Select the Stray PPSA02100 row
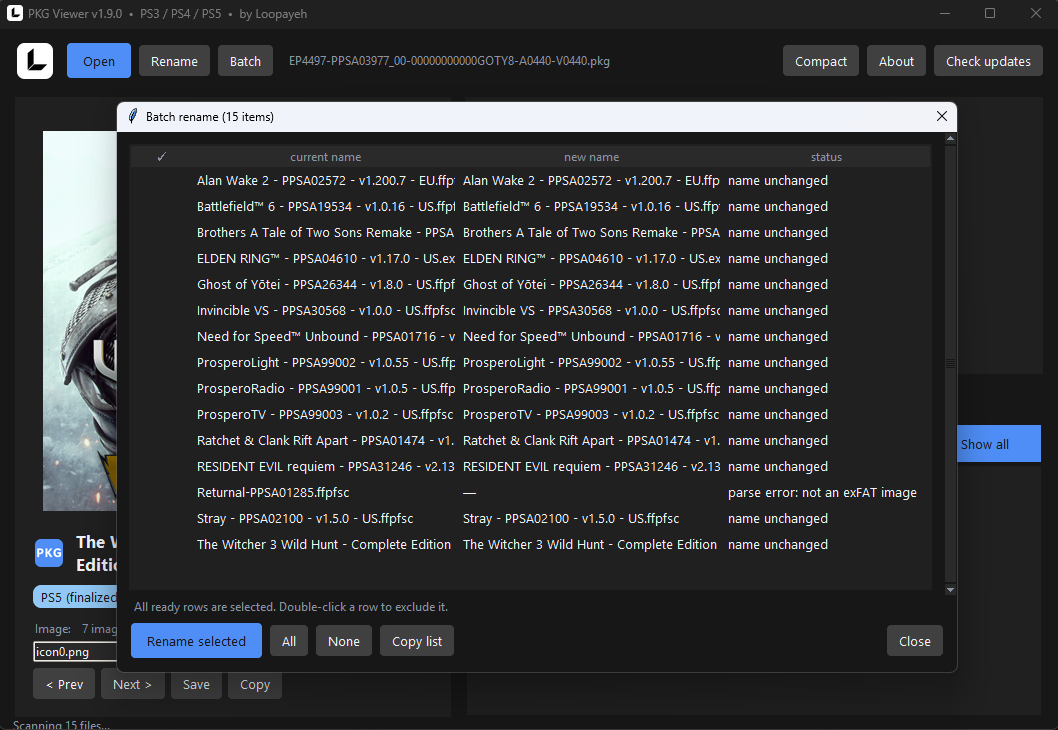Image resolution: width=1058 pixels, height=730 pixels. (x=530, y=518)
